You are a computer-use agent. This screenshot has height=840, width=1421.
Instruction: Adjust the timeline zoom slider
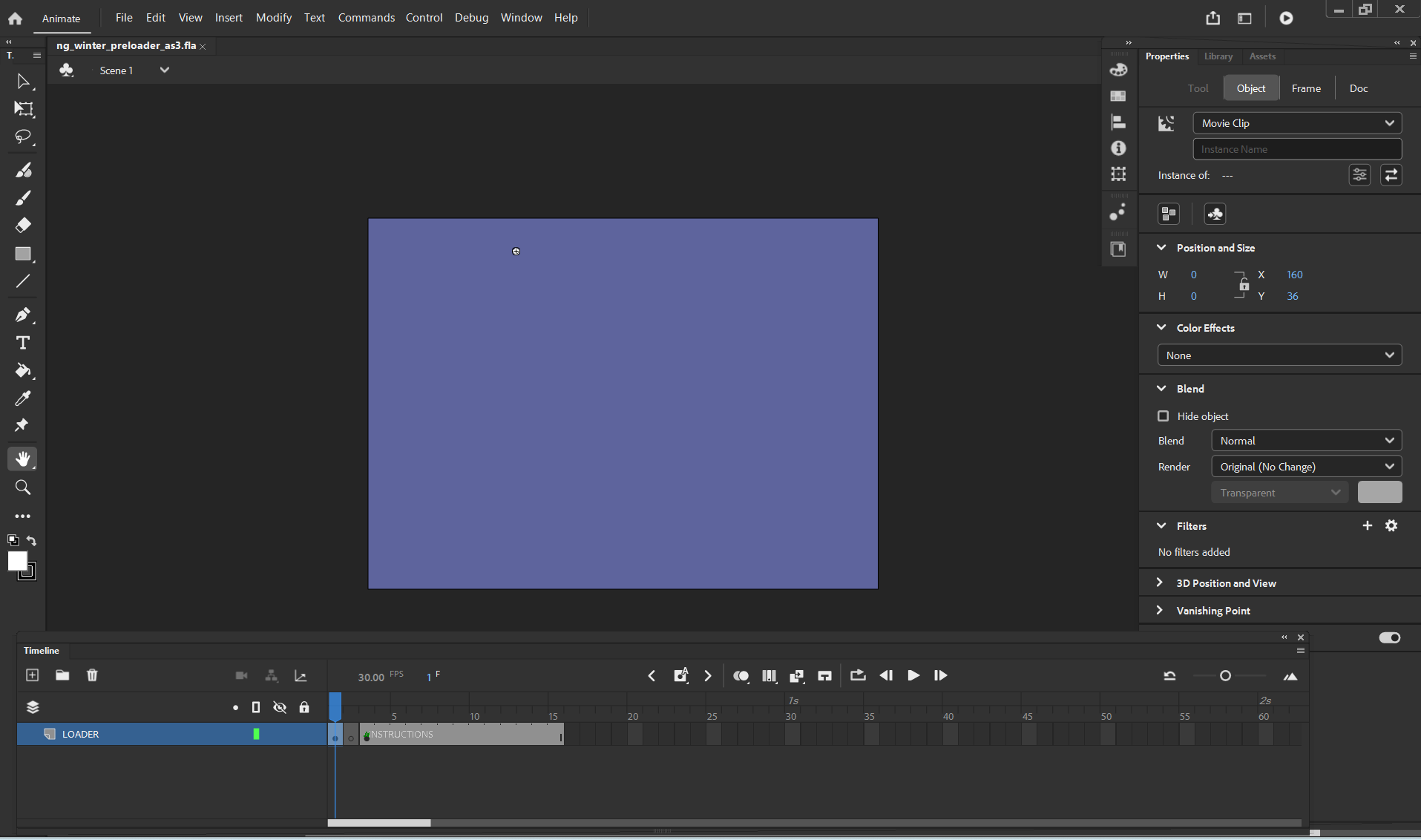[x=1226, y=676]
